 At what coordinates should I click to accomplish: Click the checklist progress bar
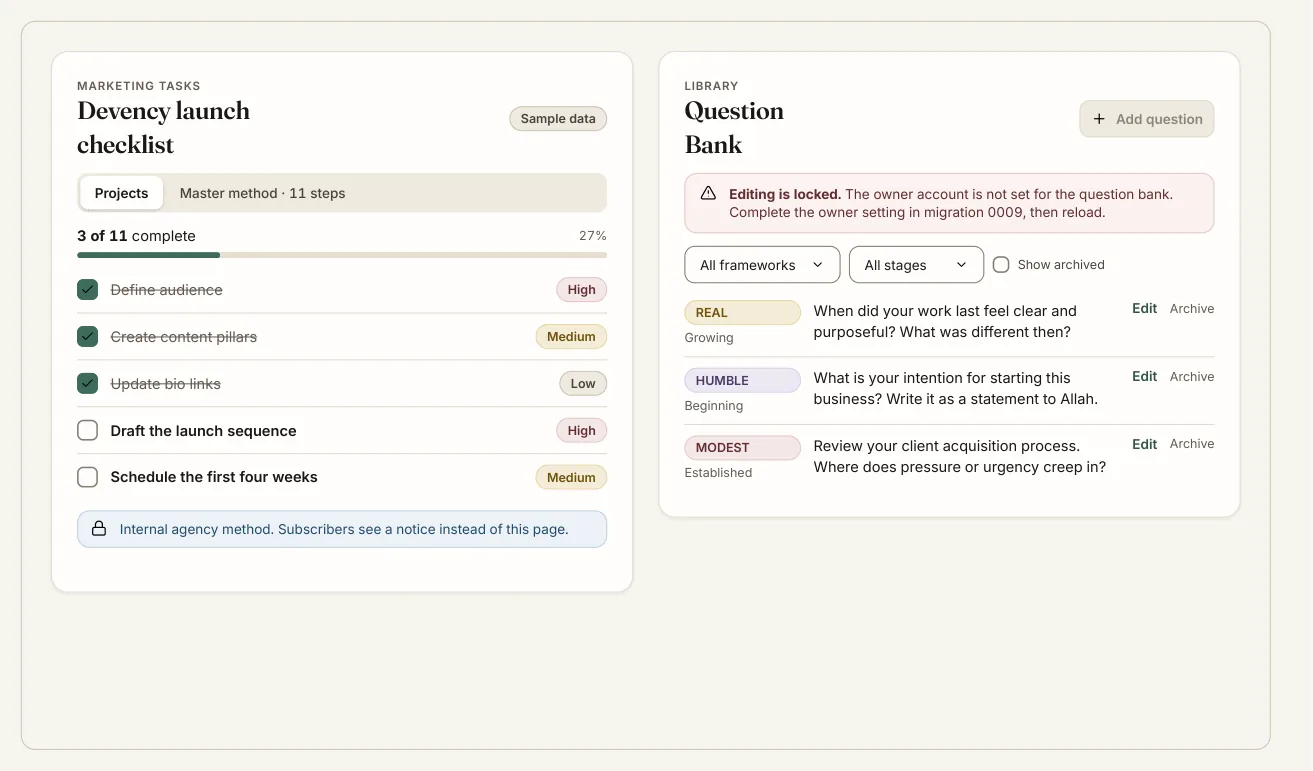(x=342, y=255)
